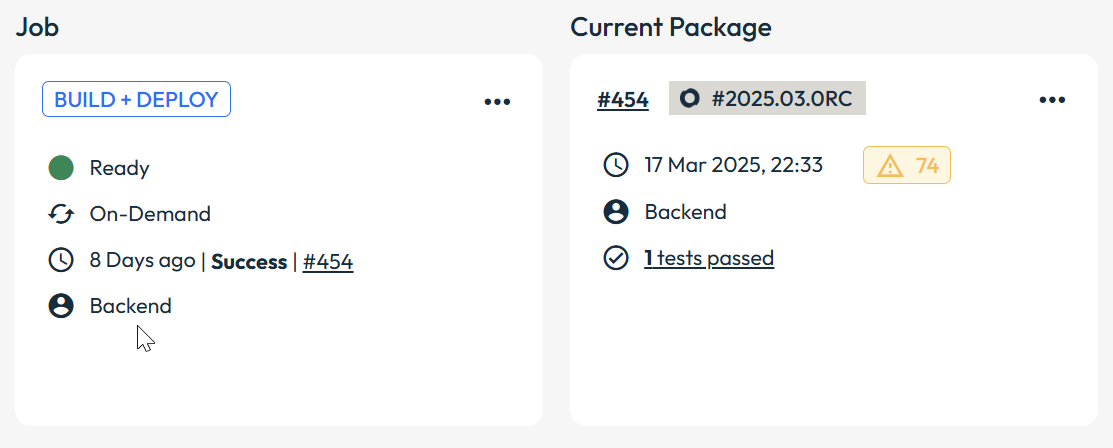Screen dimensions: 1113x448
Task: Click the BUILD + DEPLOY button
Action: click(x=136, y=100)
